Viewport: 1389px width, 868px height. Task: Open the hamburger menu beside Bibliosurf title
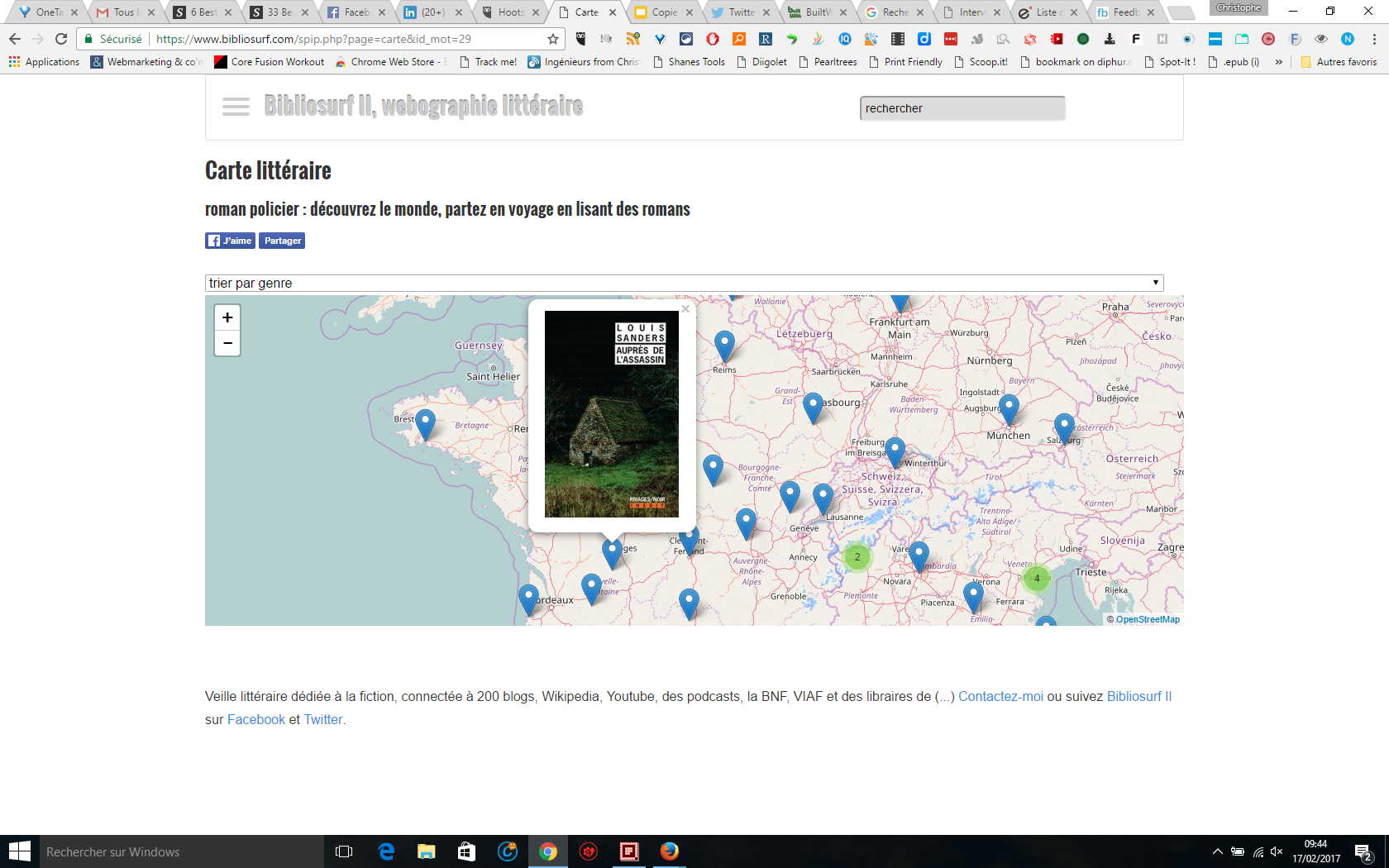236,107
